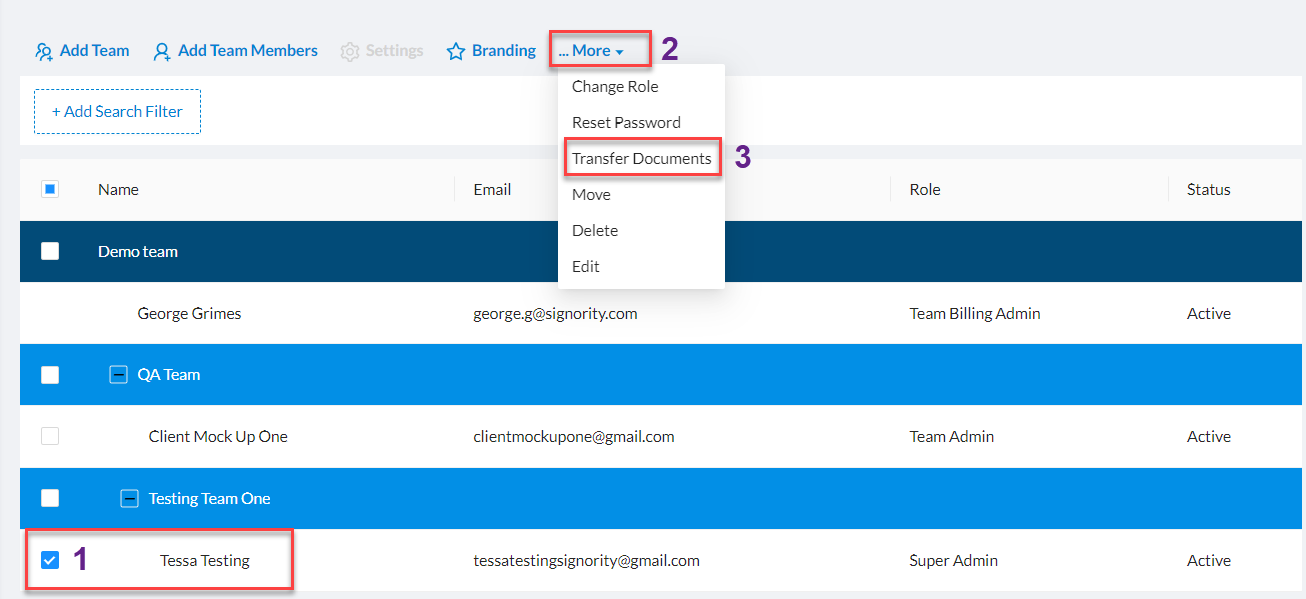Uncheck Tessa Testing's row checkbox
Screen dimensions: 1306x599
(x=50, y=560)
